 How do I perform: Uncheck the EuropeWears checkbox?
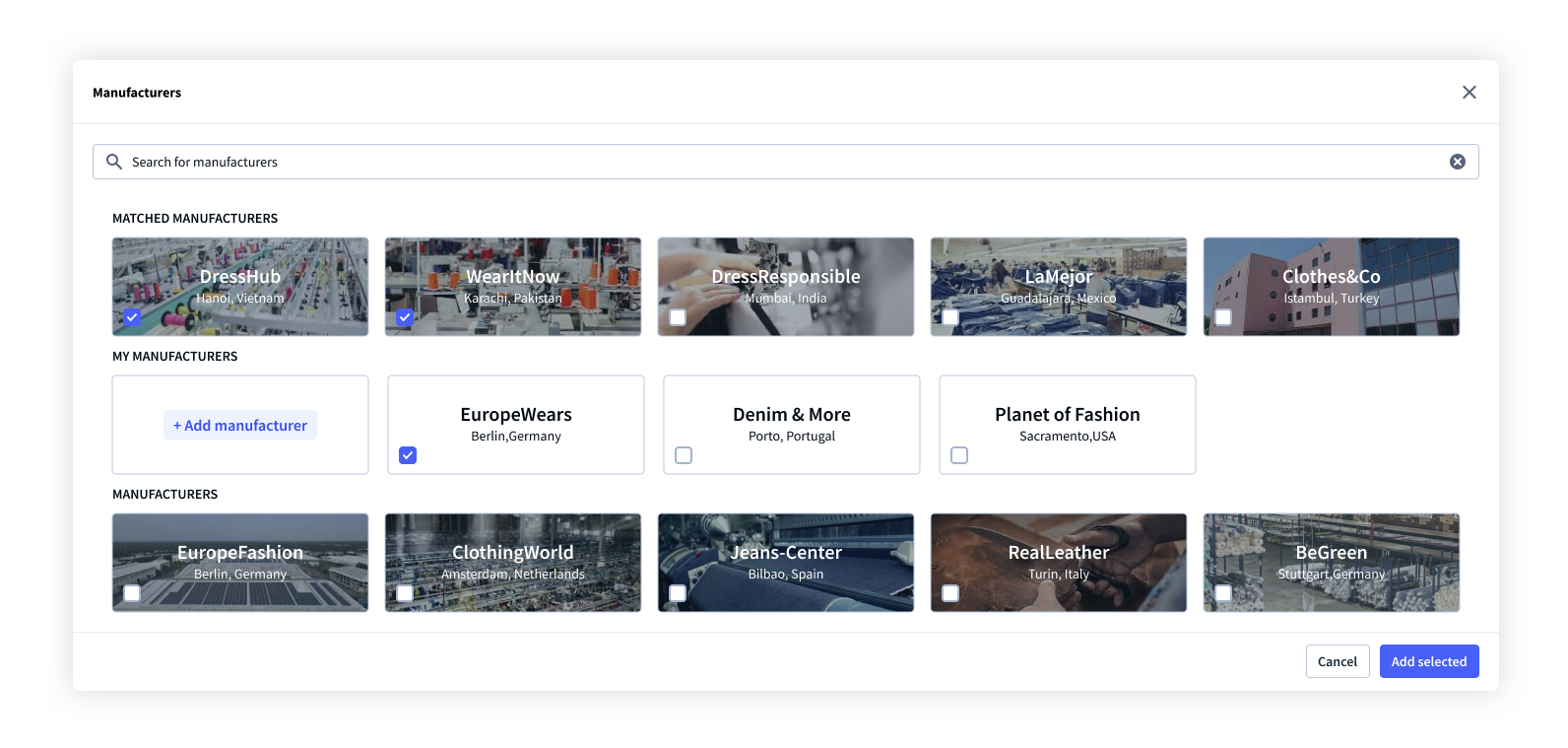point(408,455)
